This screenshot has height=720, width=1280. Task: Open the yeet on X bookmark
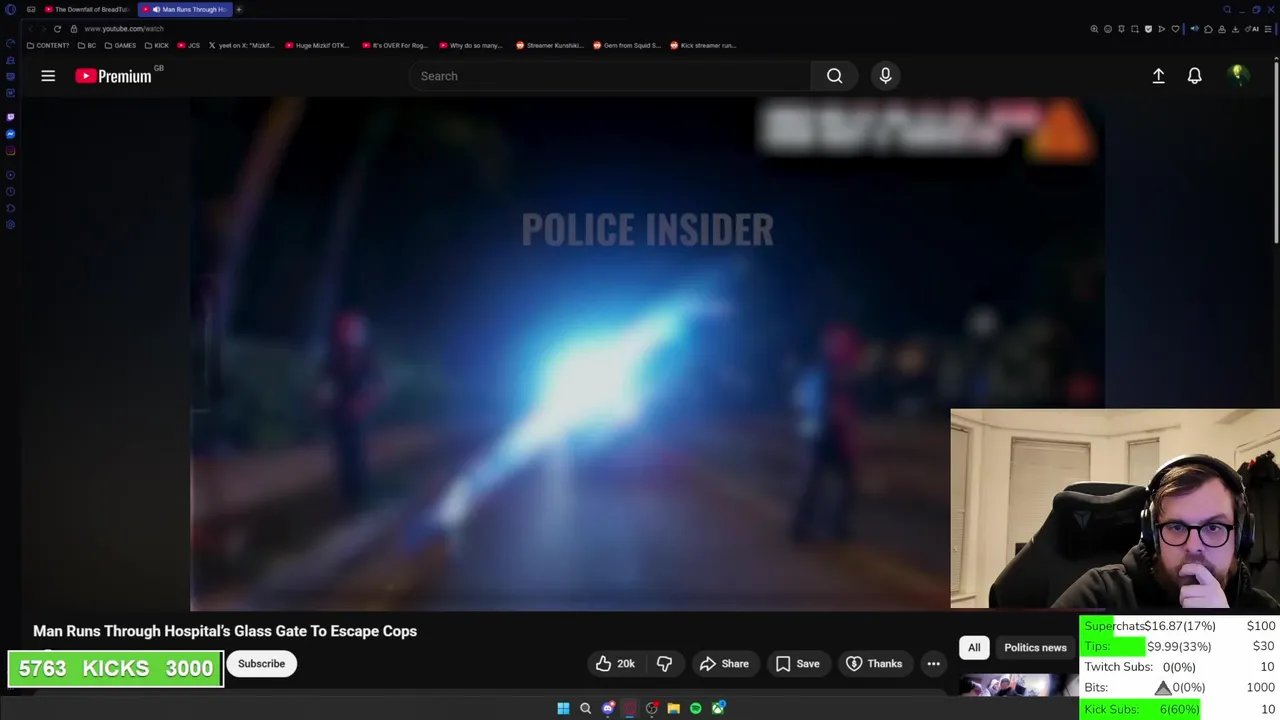[x=242, y=45]
